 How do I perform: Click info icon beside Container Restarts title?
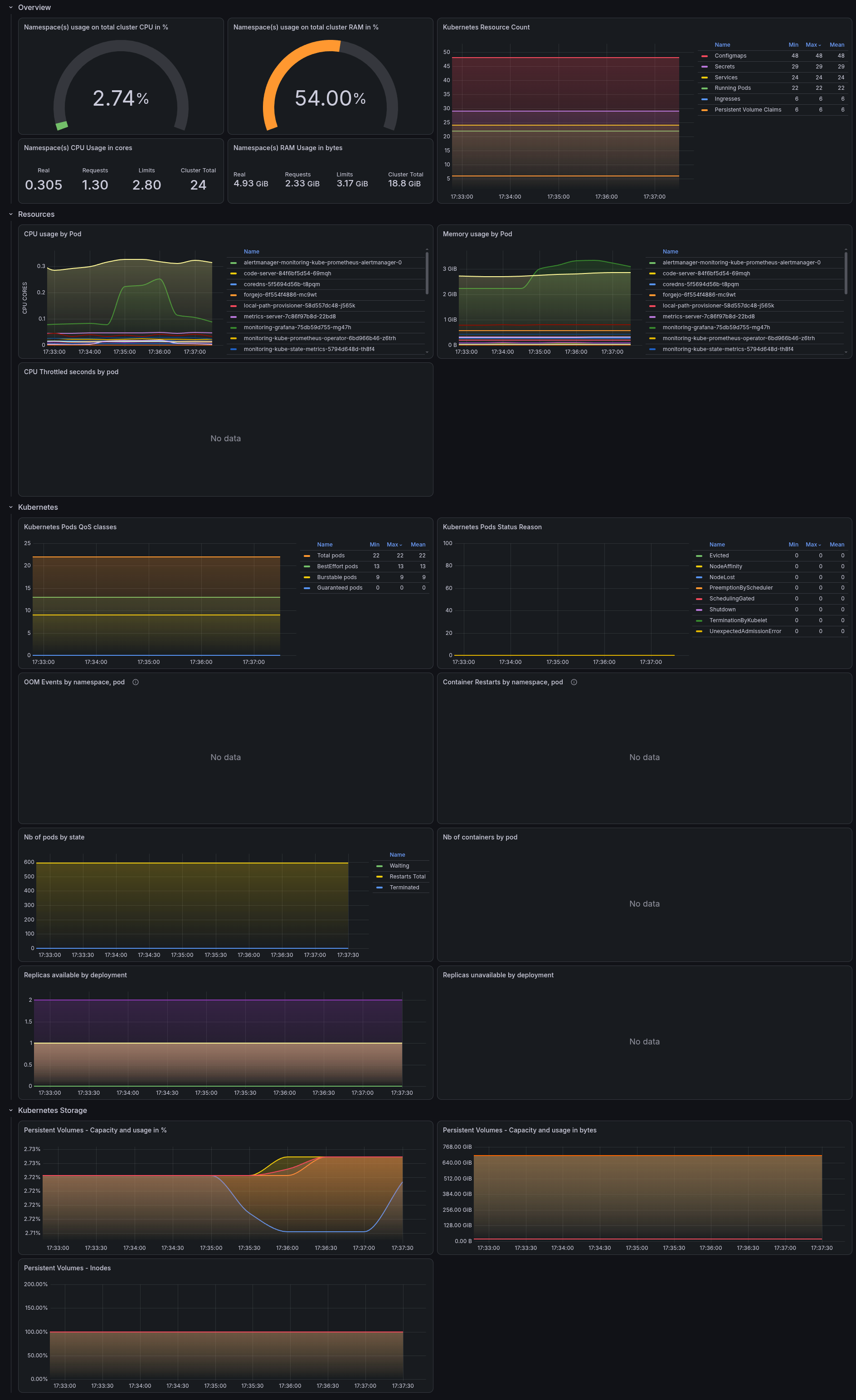tap(574, 683)
